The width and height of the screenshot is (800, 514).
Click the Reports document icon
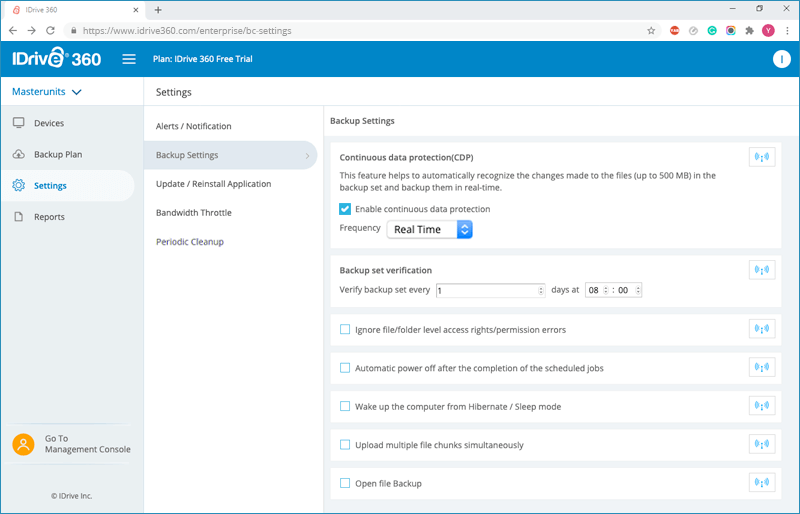19,216
